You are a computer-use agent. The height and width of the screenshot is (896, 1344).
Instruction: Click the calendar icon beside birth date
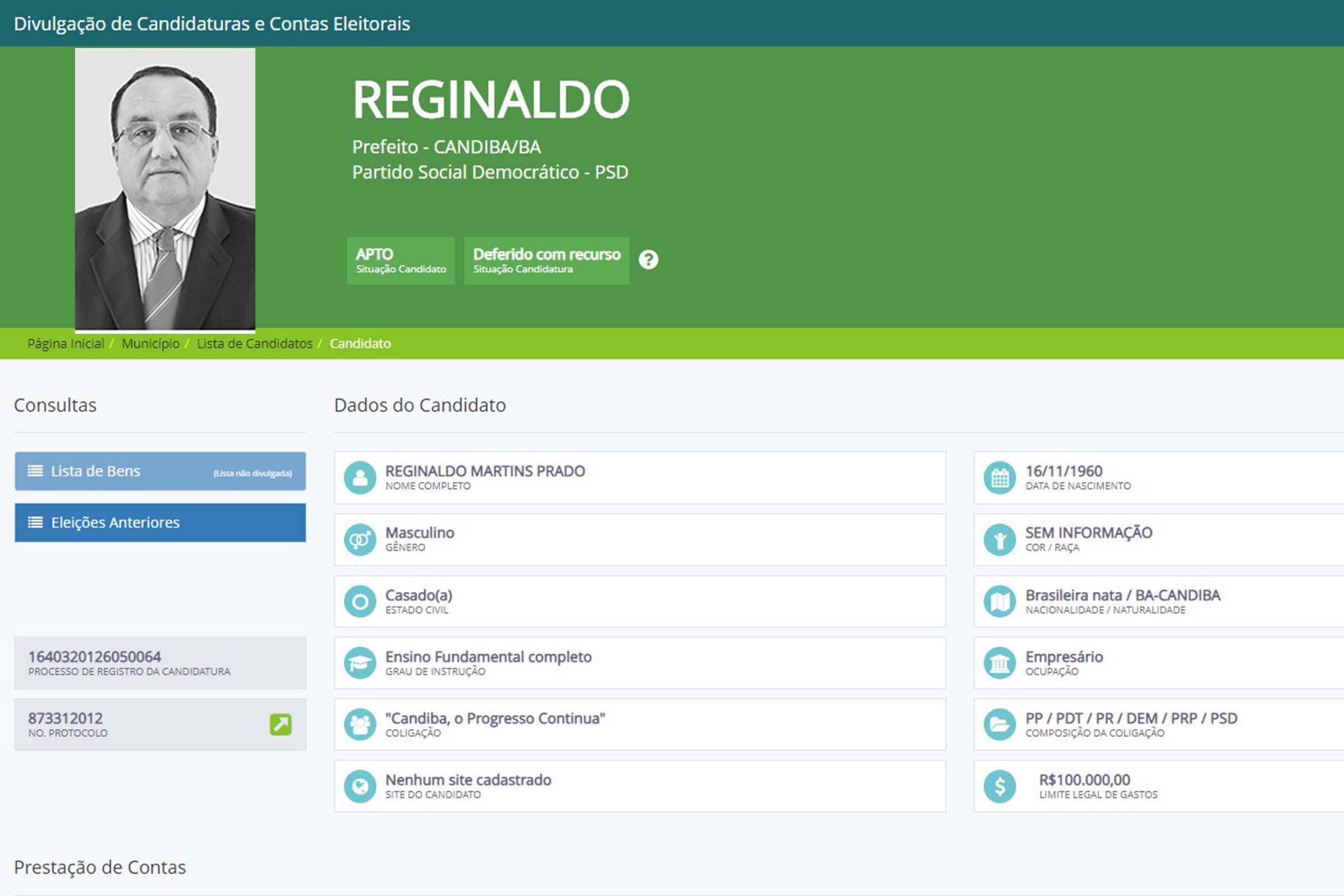1000,478
